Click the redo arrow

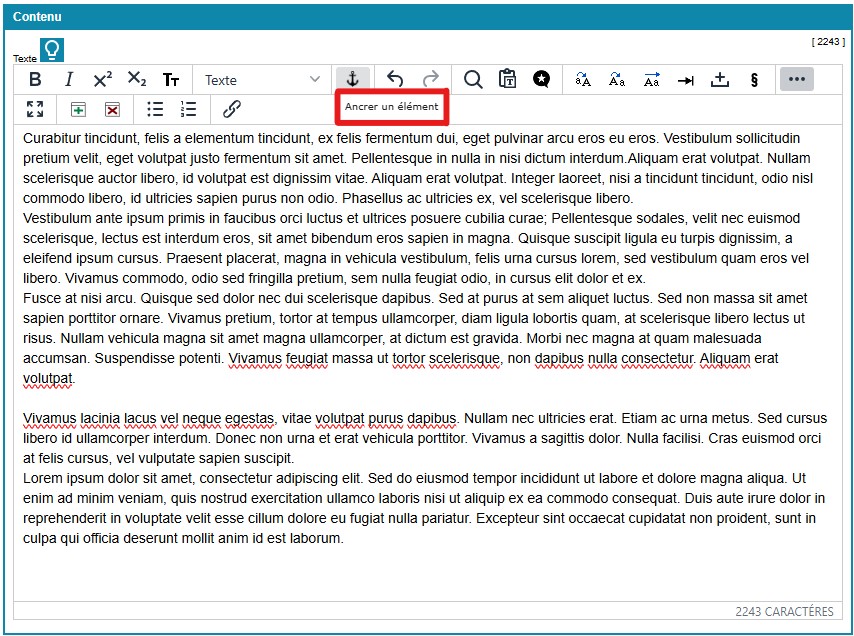(430, 80)
